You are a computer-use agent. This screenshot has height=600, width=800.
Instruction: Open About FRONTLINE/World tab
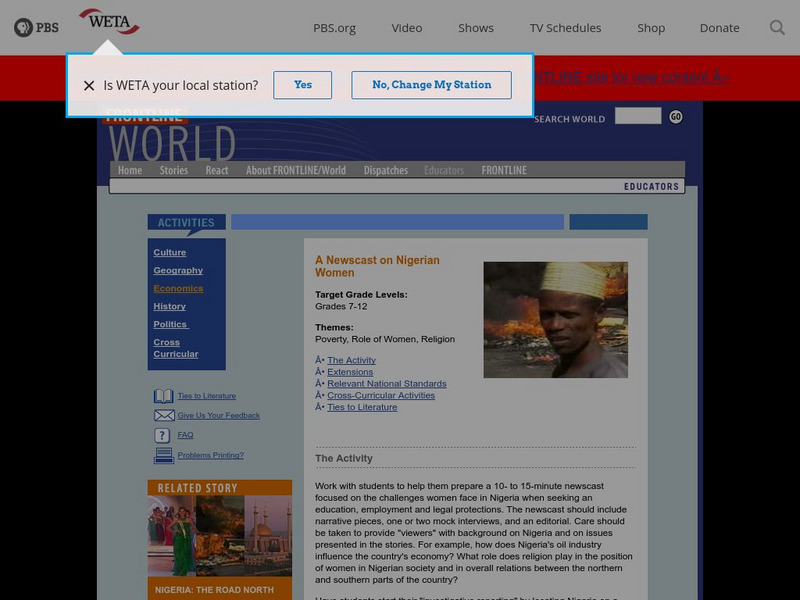[x=296, y=170]
